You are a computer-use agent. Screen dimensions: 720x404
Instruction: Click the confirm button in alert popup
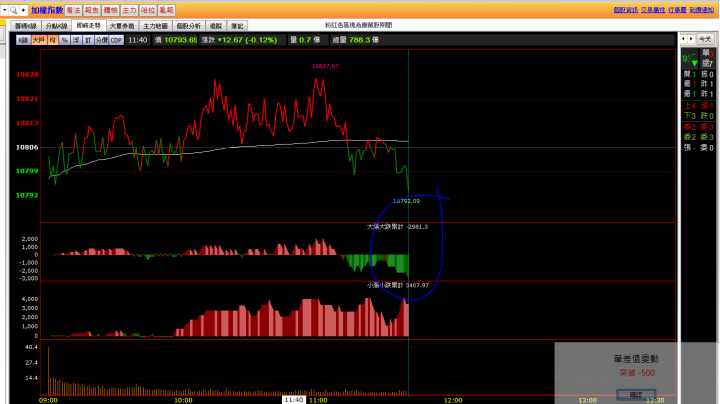[636, 395]
